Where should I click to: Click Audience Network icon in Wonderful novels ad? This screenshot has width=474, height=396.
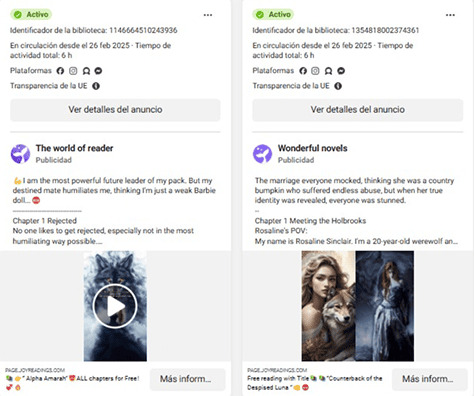(328, 71)
